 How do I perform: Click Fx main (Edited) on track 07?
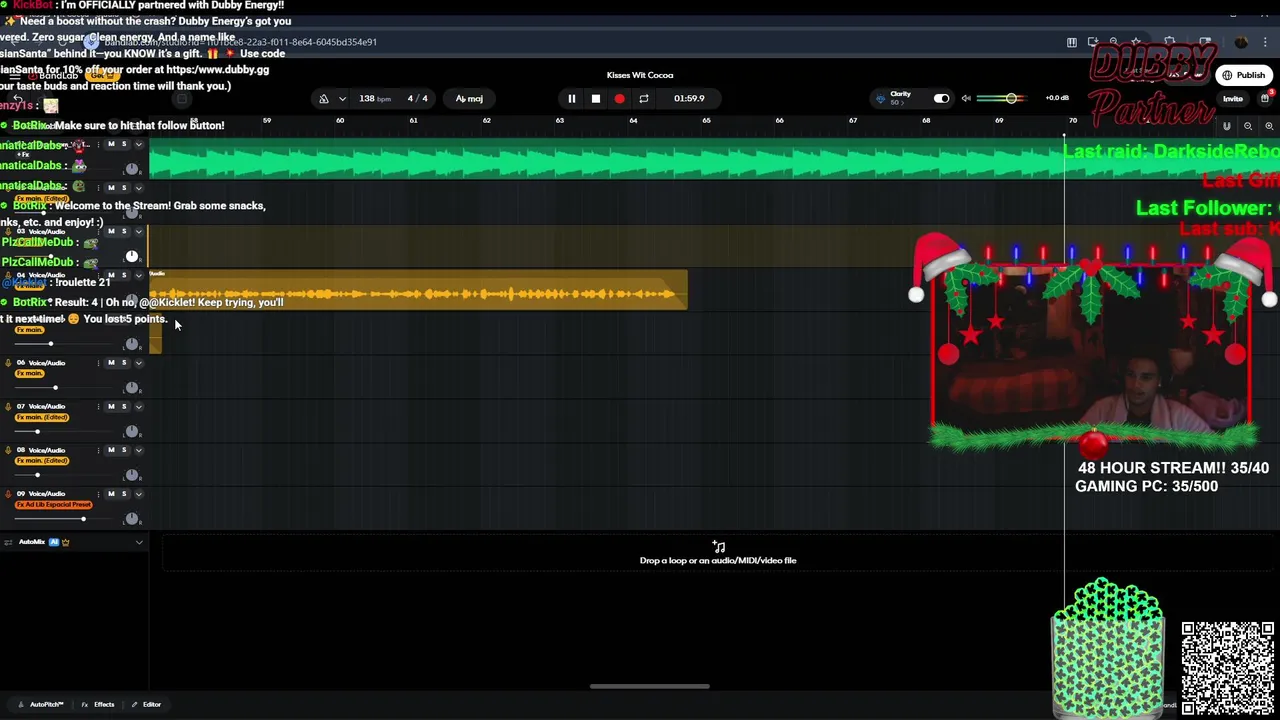pyautogui.click(x=42, y=417)
